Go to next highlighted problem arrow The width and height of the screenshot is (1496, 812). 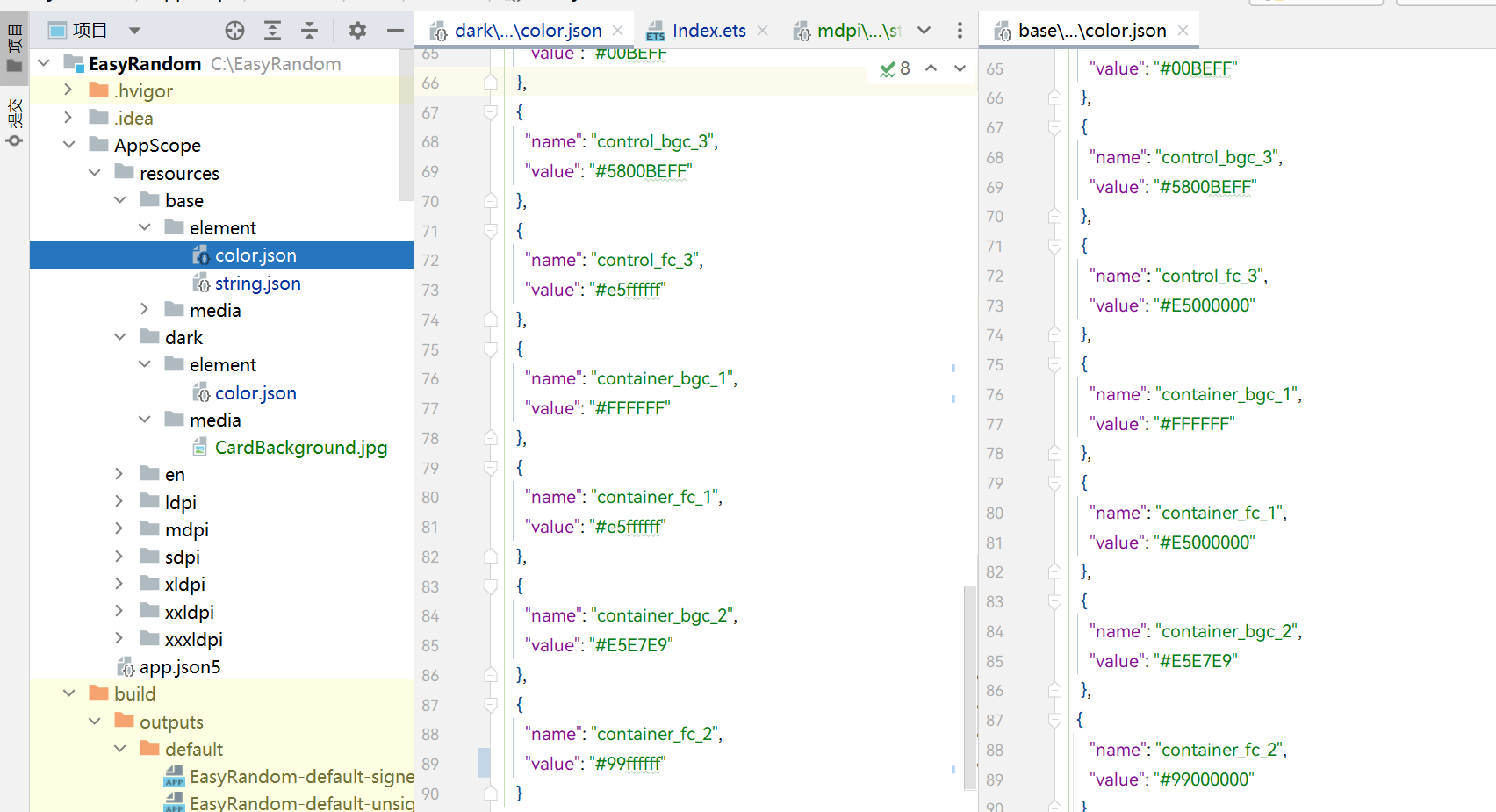click(x=960, y=68)
